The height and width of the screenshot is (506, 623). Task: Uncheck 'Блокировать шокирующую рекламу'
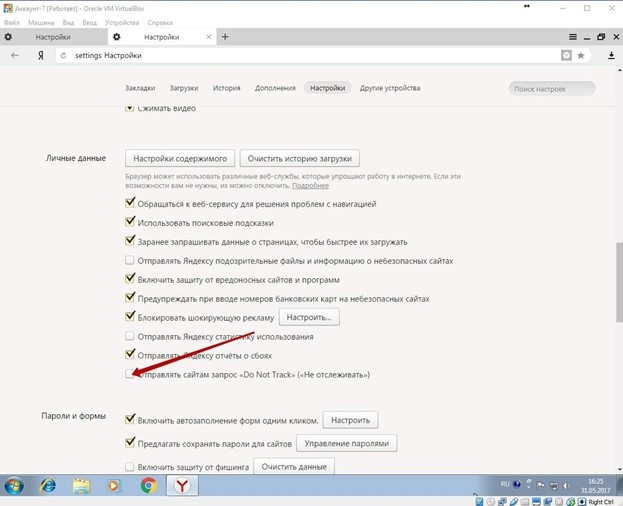pos(130,317)
